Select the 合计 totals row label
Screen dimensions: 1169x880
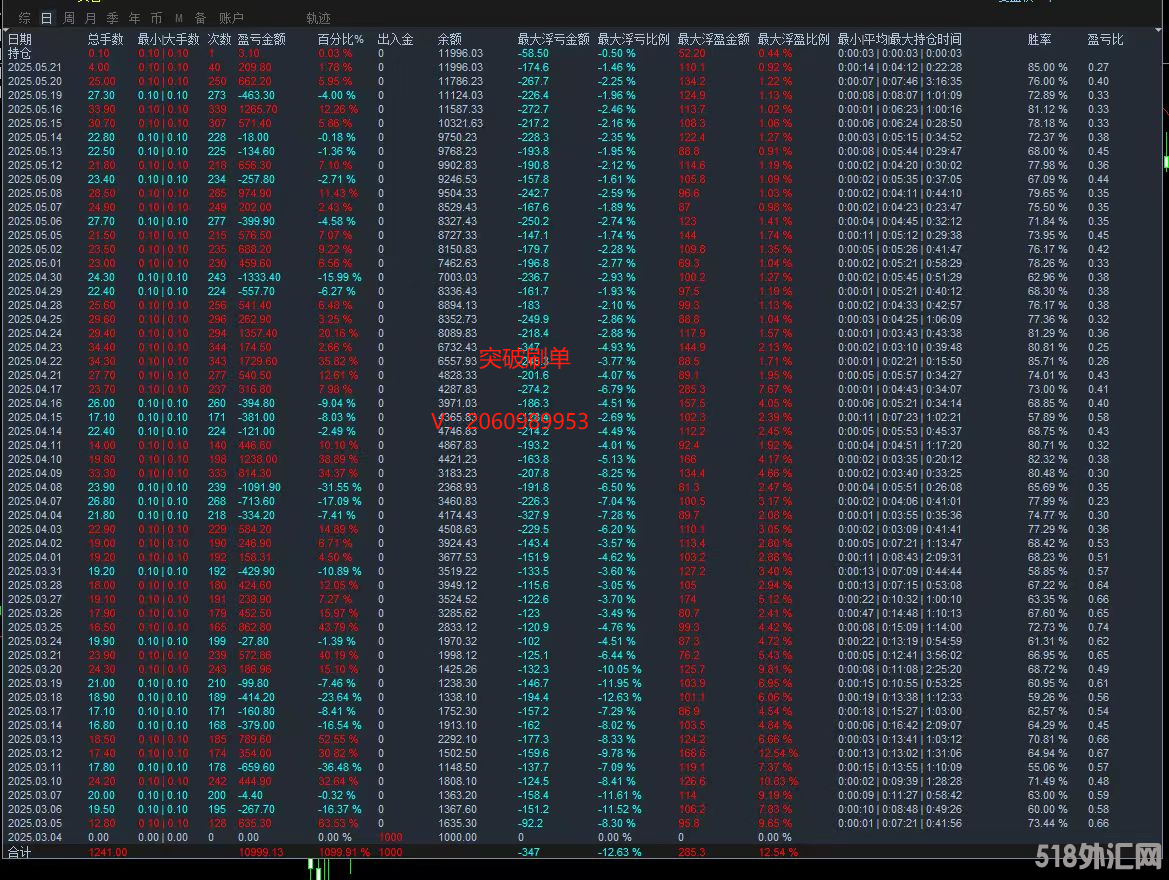(x=19, y=852)
